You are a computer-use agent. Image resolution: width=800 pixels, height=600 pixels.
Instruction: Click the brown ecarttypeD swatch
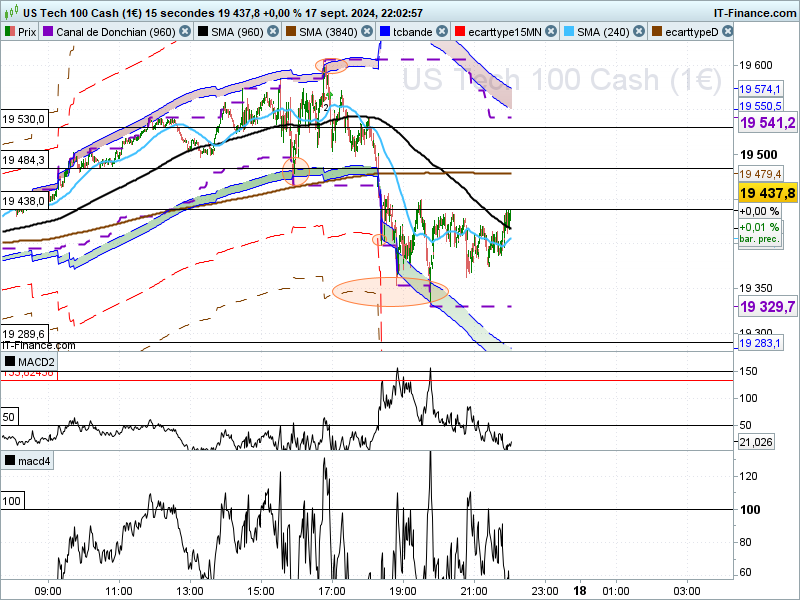pos(657,32)
